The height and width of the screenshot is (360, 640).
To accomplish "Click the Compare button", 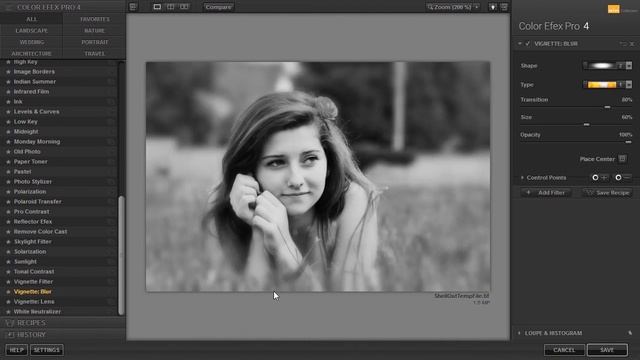I will [x=218, y=7].
